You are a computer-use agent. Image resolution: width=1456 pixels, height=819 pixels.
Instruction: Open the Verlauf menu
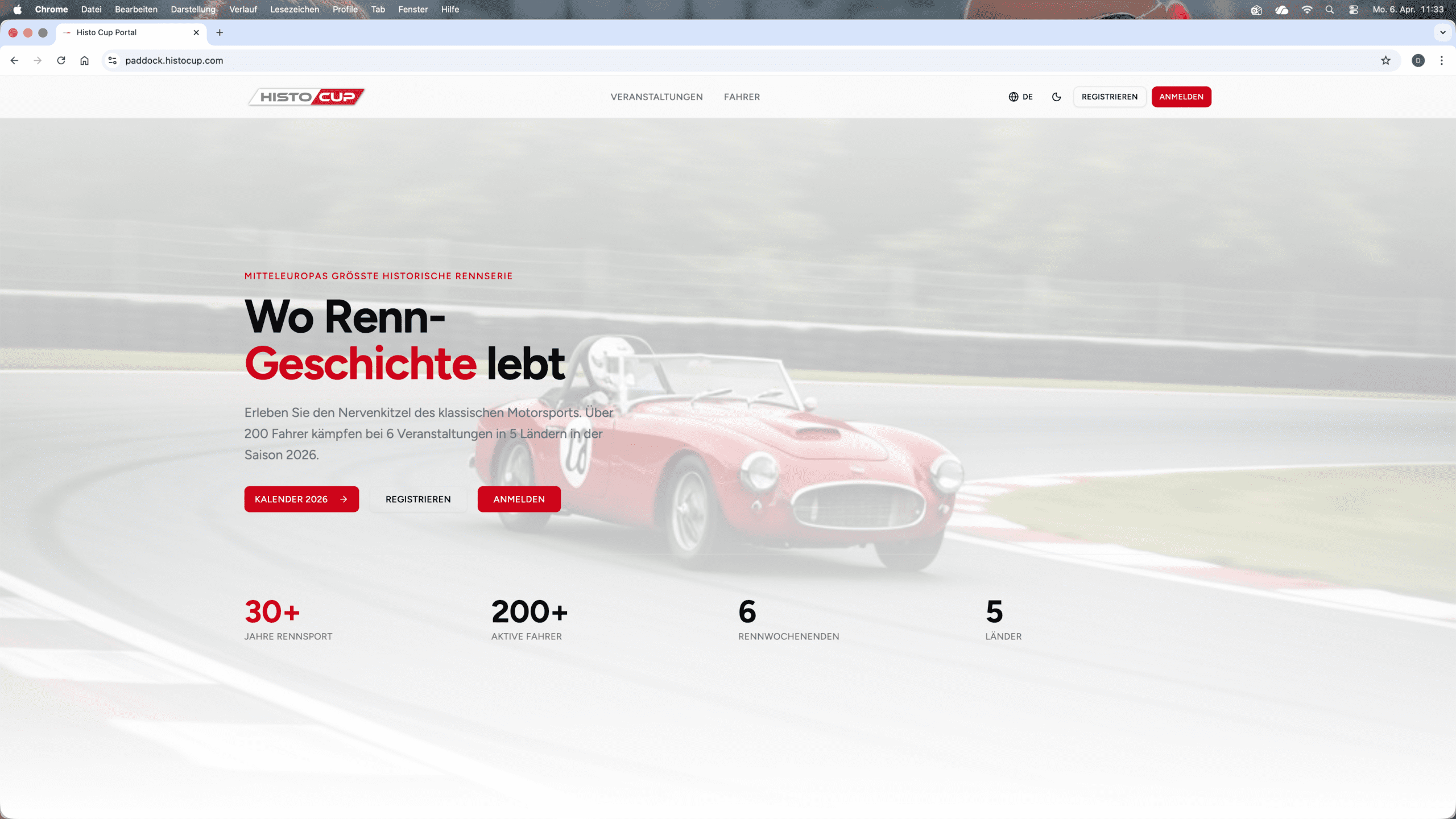pos(243,9)
